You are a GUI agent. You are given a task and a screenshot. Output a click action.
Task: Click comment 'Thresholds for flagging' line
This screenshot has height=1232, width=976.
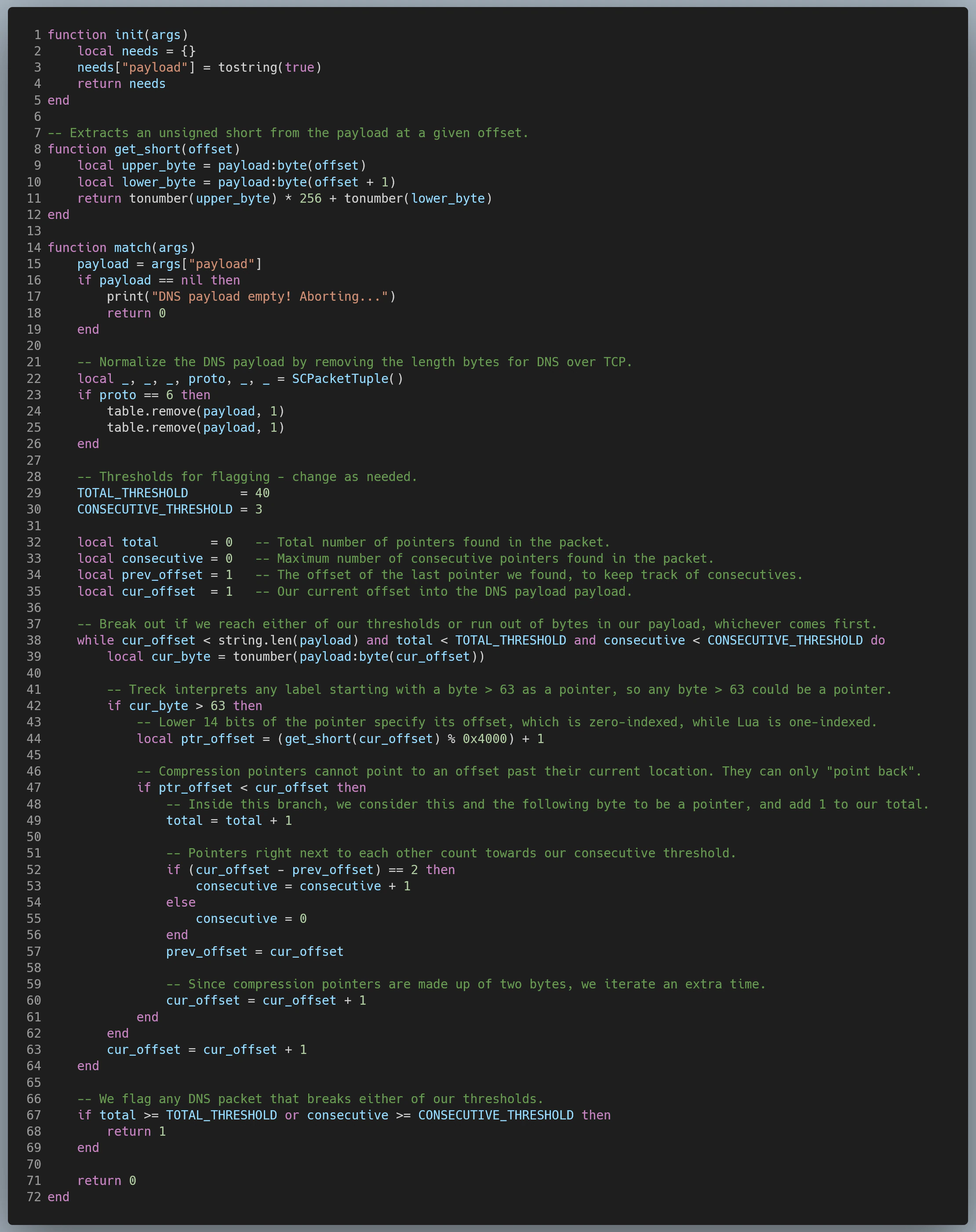(x=248, y=477)
